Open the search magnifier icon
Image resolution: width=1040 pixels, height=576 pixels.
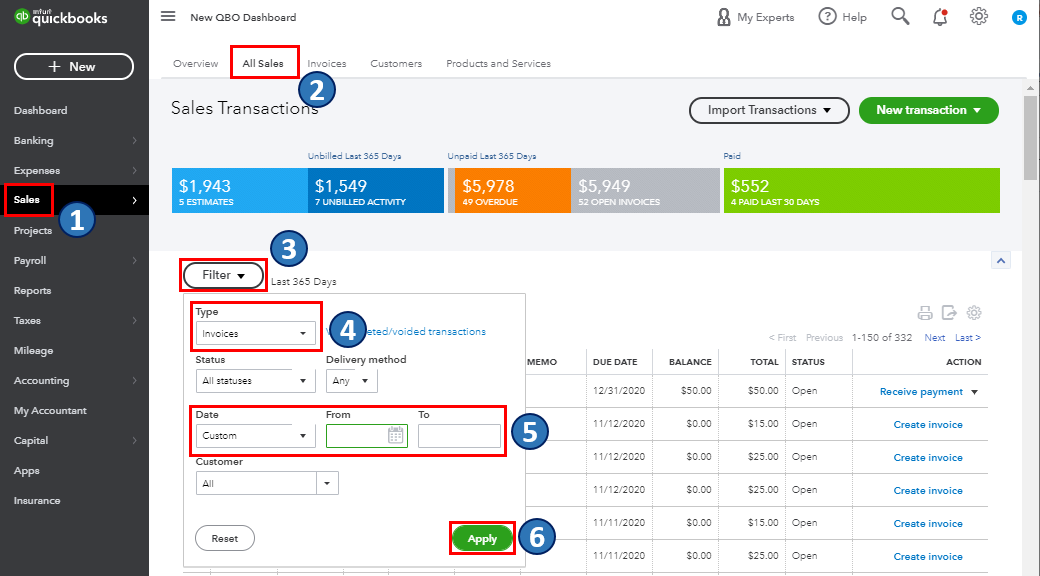[x=900, y=16]
